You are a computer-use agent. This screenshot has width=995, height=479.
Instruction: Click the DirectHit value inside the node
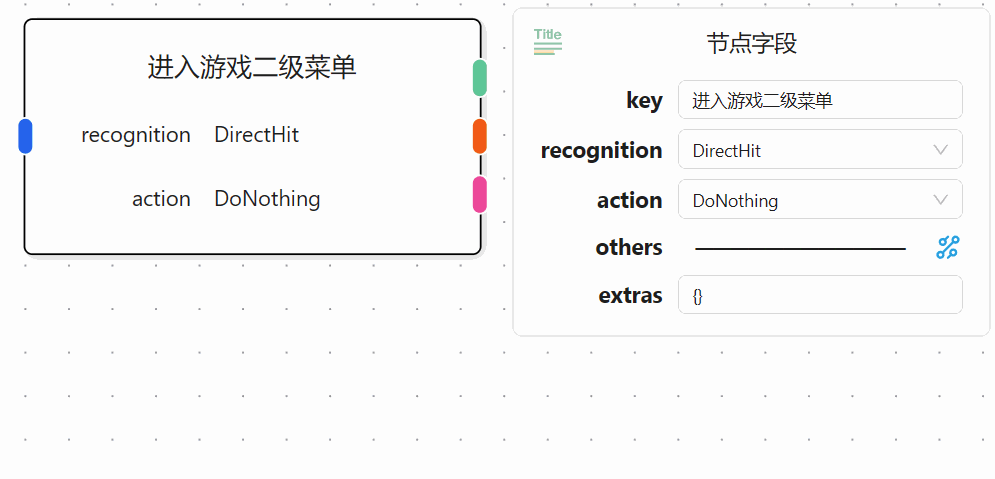point(256,135)
